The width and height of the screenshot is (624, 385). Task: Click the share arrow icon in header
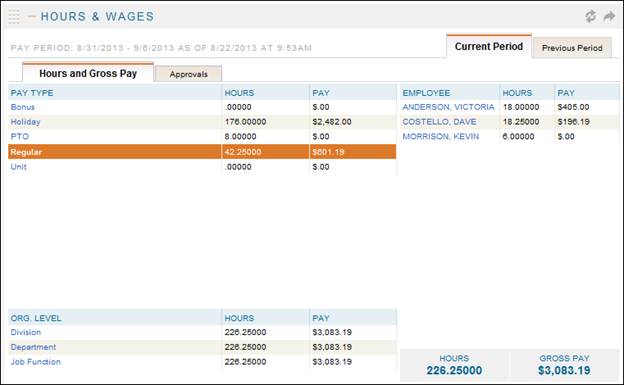tap(610, 16)
